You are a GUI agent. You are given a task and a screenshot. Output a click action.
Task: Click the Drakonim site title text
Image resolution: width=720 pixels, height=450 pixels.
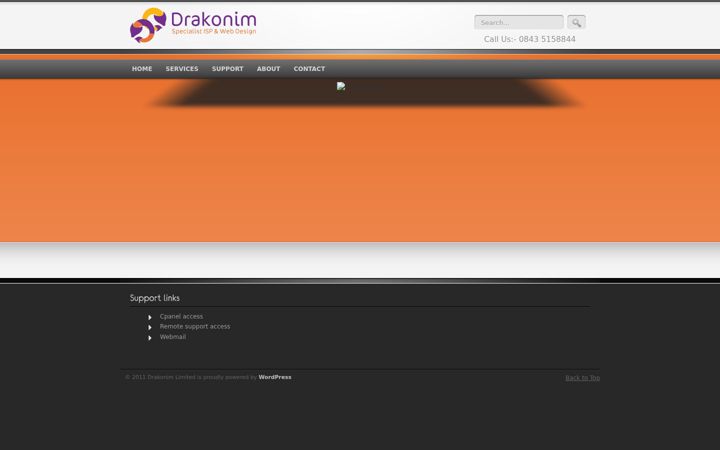pos(214,19)
